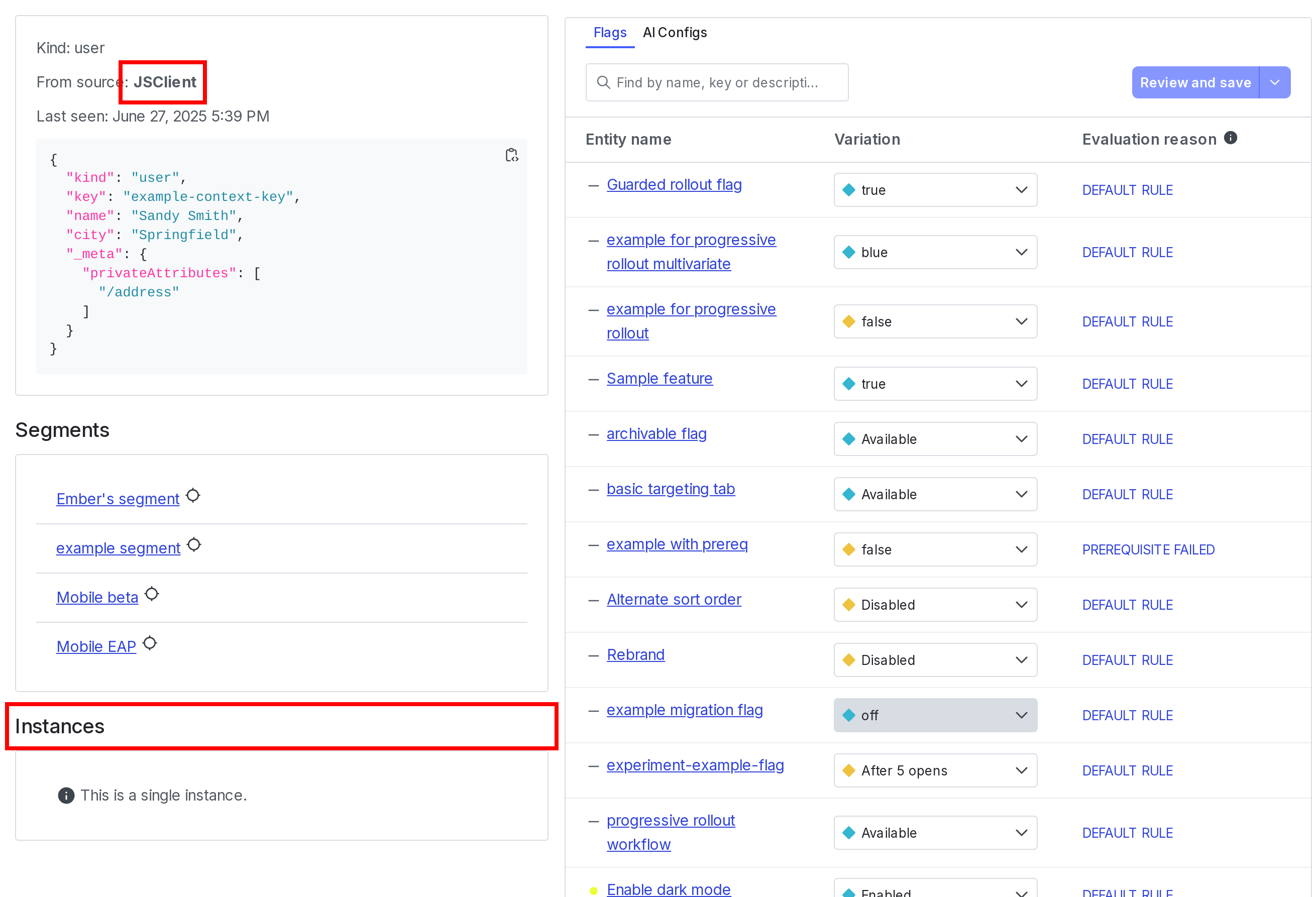This screenshot has width=1316, height=897.
Task: Open the Disabled dropdown for Alternate sort order
Action: click(935, 605)
